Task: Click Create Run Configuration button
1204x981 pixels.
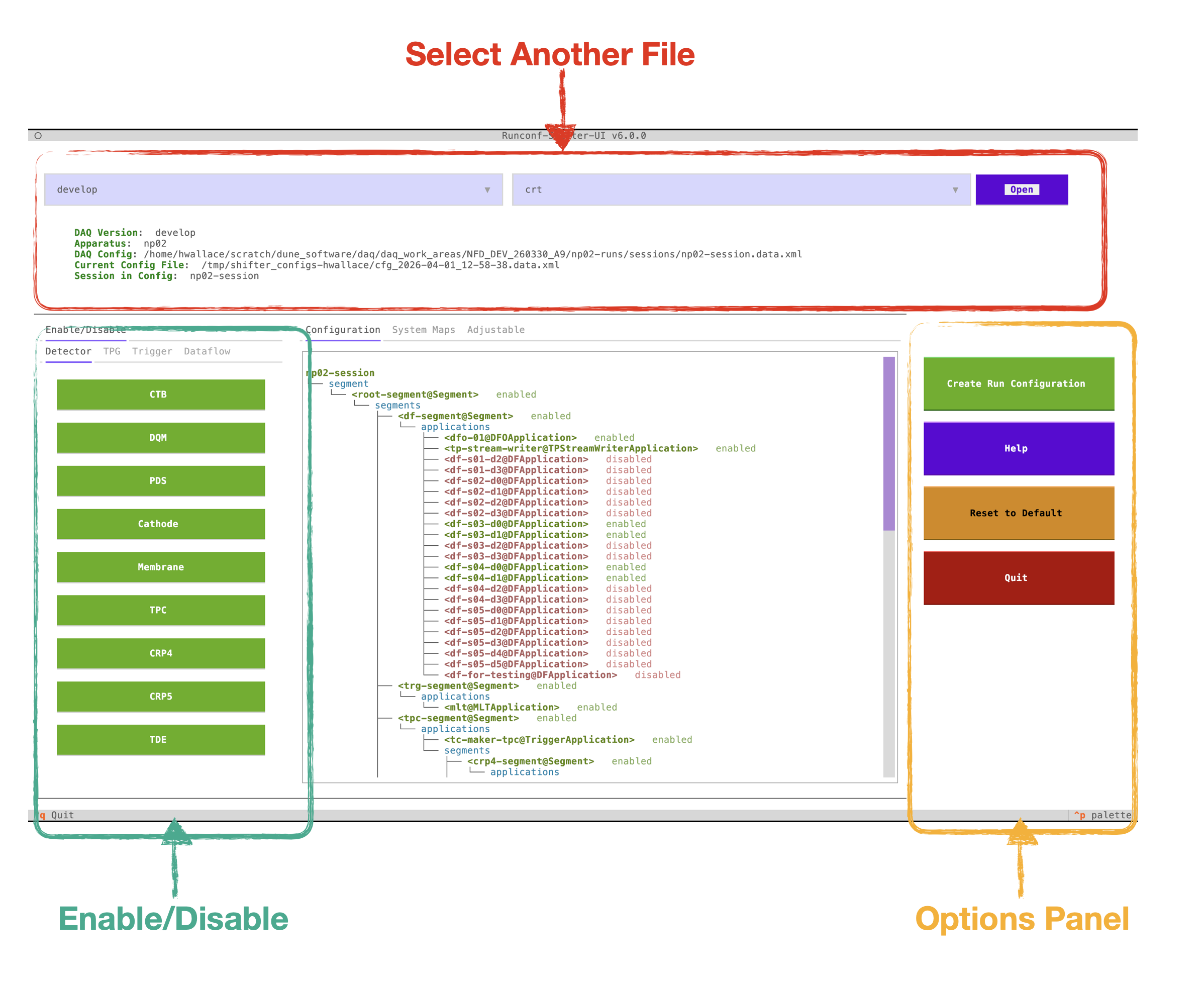Action: click(x=1019, y=383)
